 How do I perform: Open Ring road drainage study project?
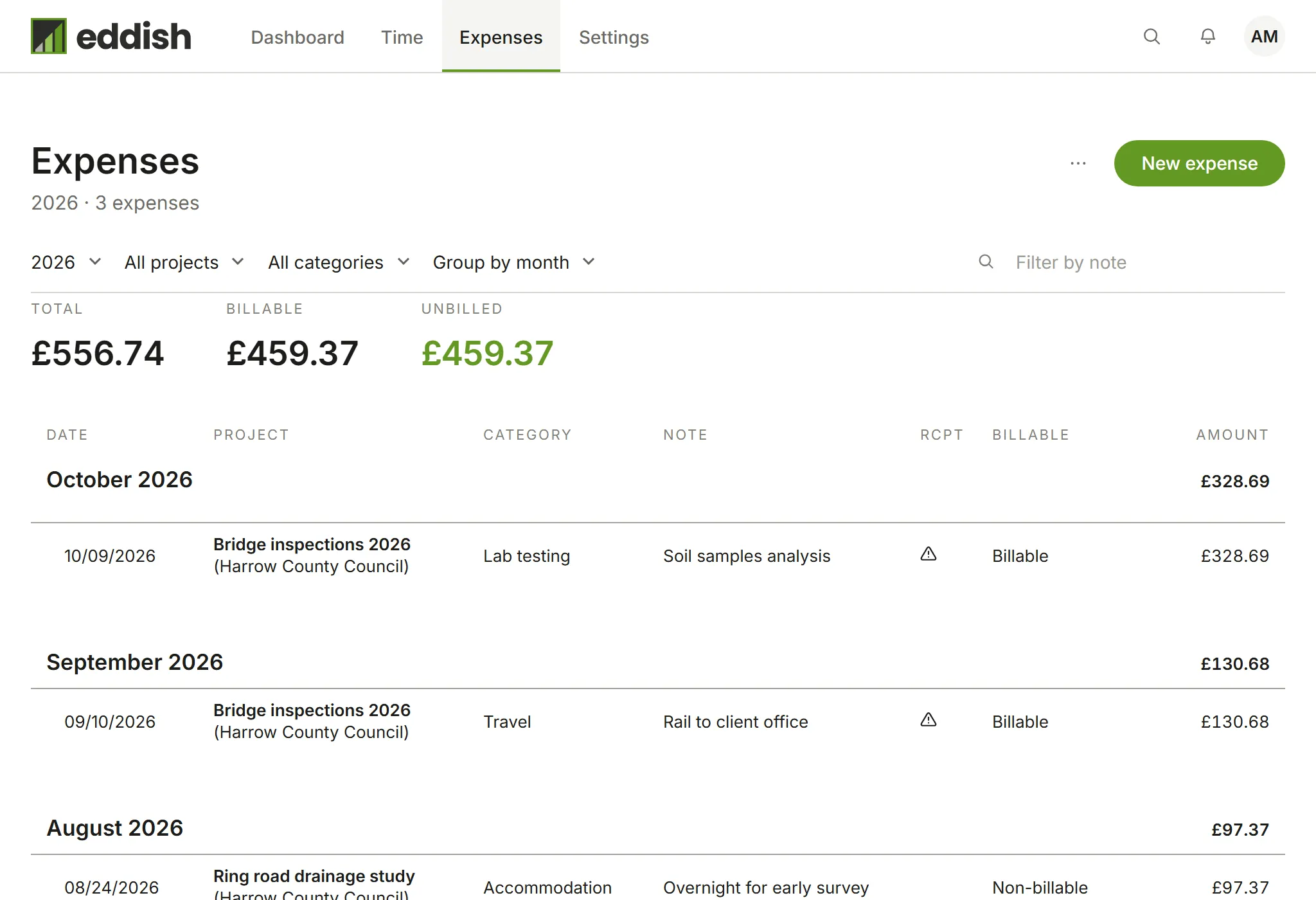pos(314,876)
